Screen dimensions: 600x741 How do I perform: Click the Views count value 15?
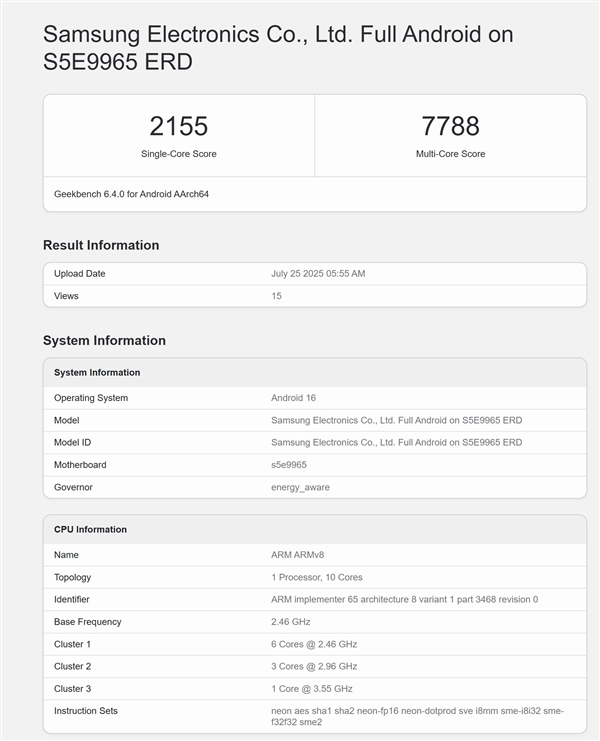pos(277,296)
